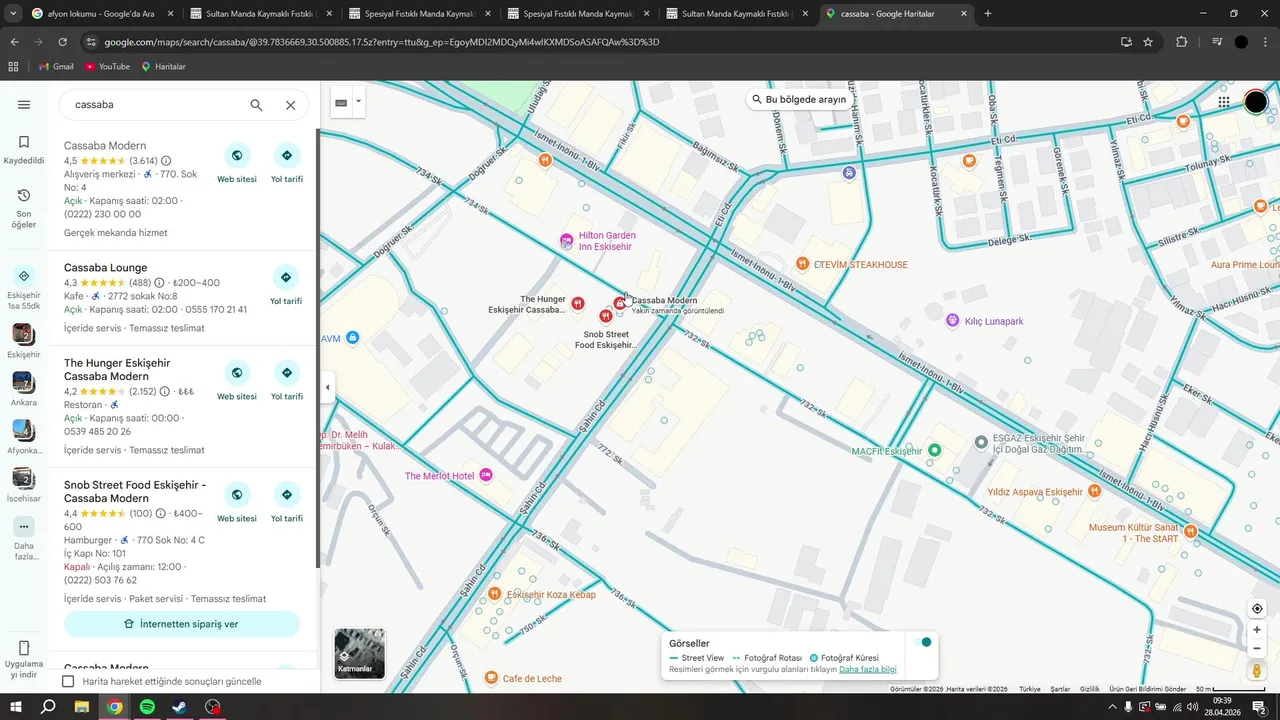Image resolution: width=1280 pixels, height=720 pixels.
Task: Switch to afyon lokumu Google tab
Action: (x=100, y=14)
